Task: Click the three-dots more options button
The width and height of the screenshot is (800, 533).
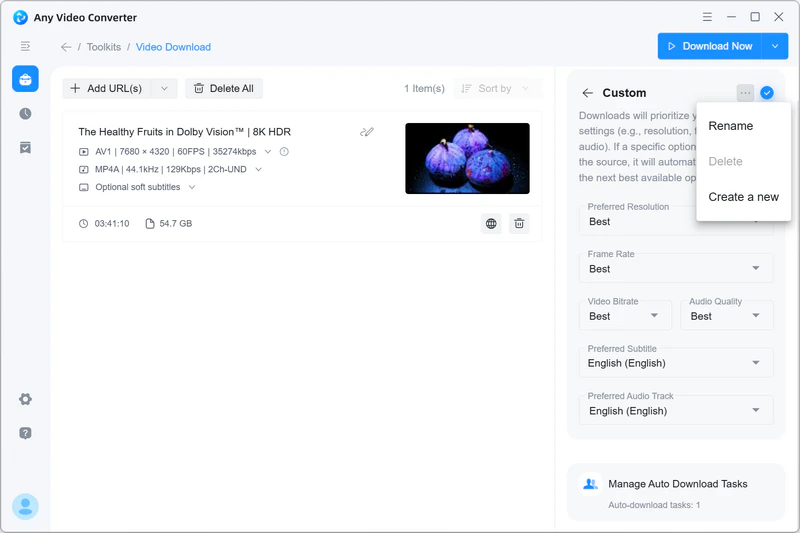Action: pyautogui.click(x=745, y=93)
